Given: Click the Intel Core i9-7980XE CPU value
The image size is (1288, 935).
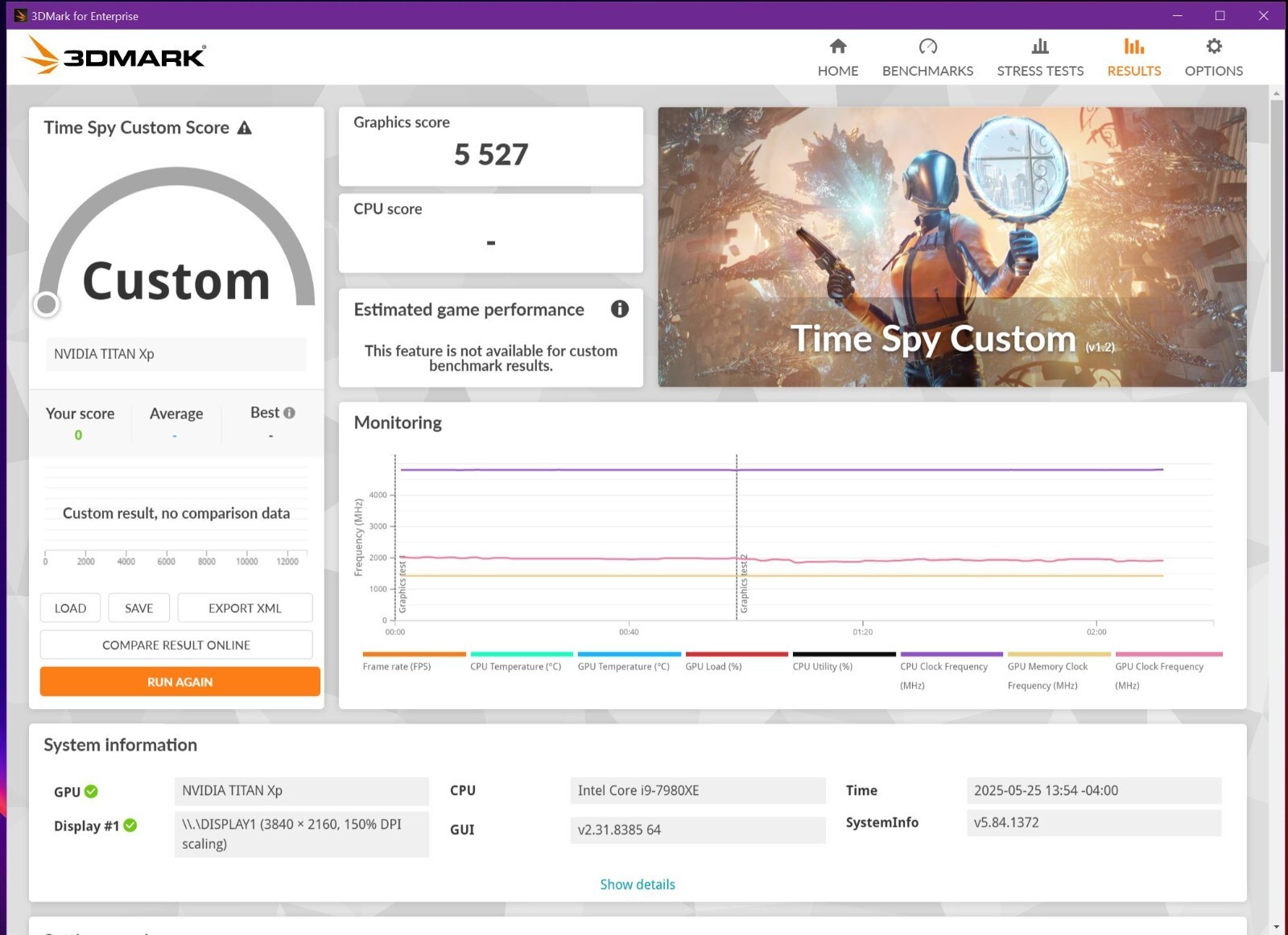Looking at the screenshot, I should click(697, 790).
